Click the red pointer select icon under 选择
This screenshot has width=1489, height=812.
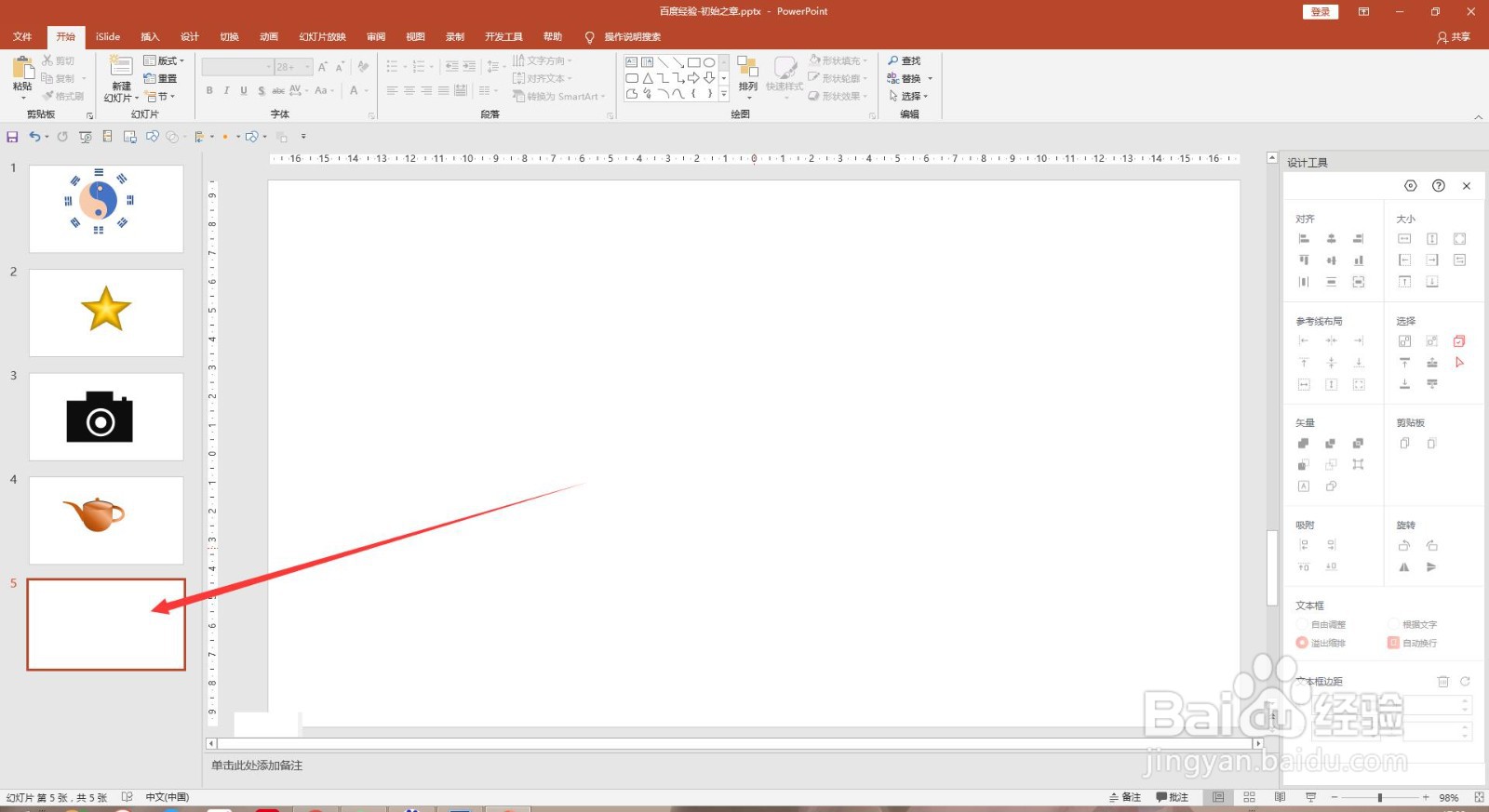tap(1459, 363)
